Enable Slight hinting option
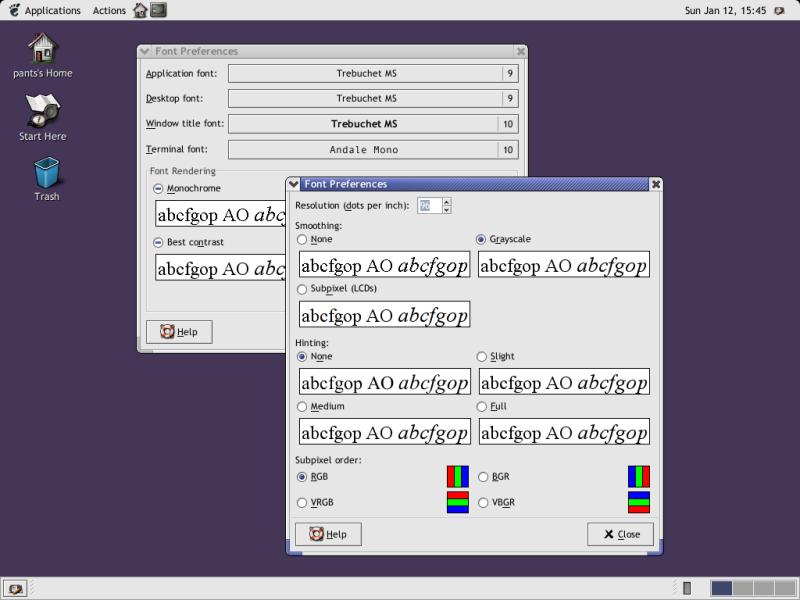 pos(482,357)
